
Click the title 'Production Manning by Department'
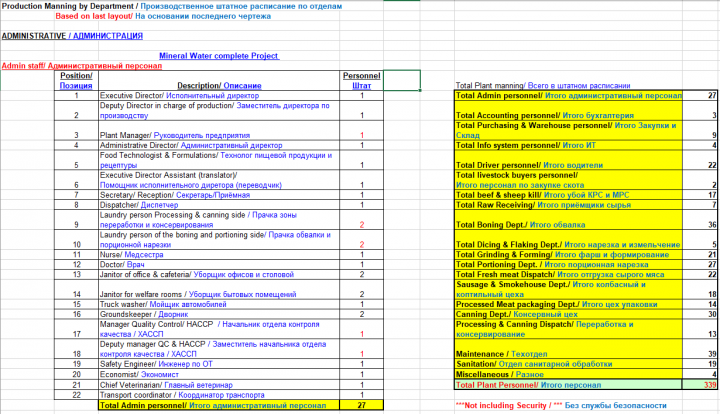[68, 6]
